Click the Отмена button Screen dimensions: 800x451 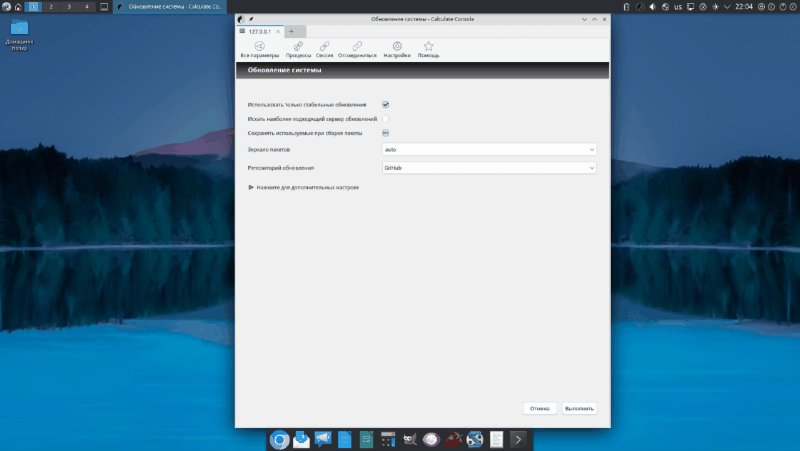(x=539, y=408)
